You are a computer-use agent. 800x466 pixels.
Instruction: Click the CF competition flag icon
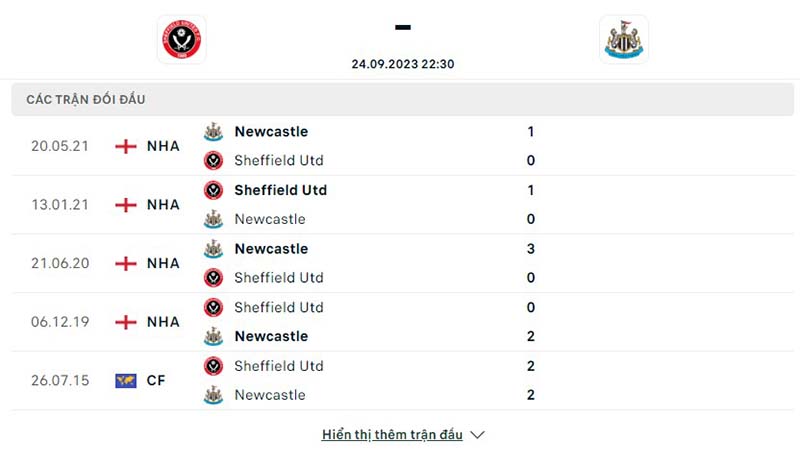click(x=126, y=381)
